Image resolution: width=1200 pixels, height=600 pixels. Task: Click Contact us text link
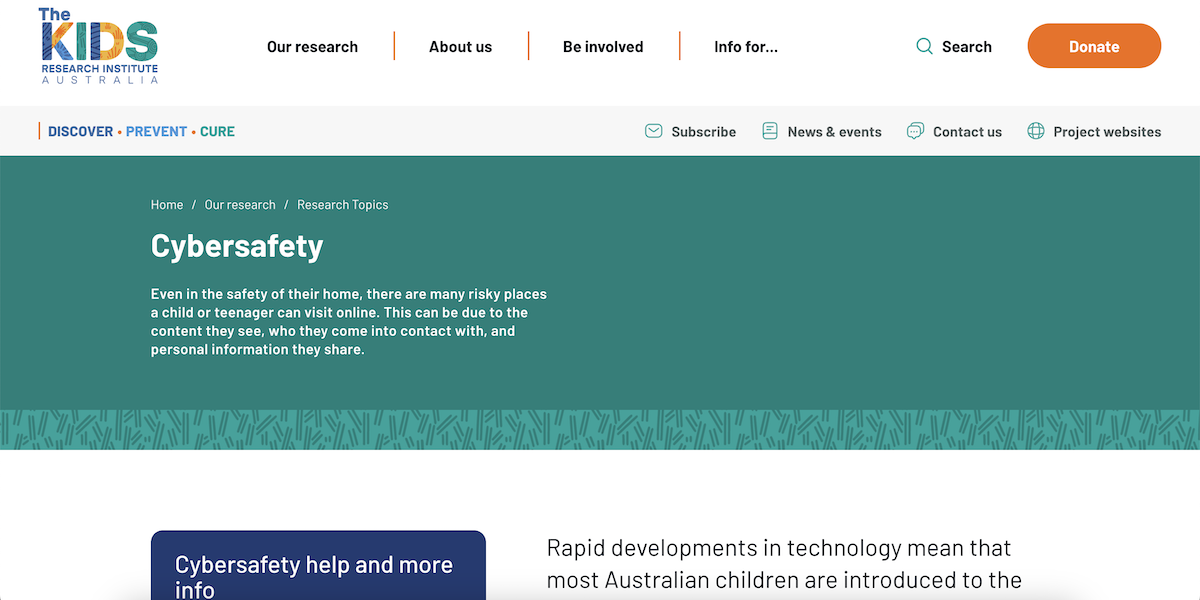click(x=966, y=131)
